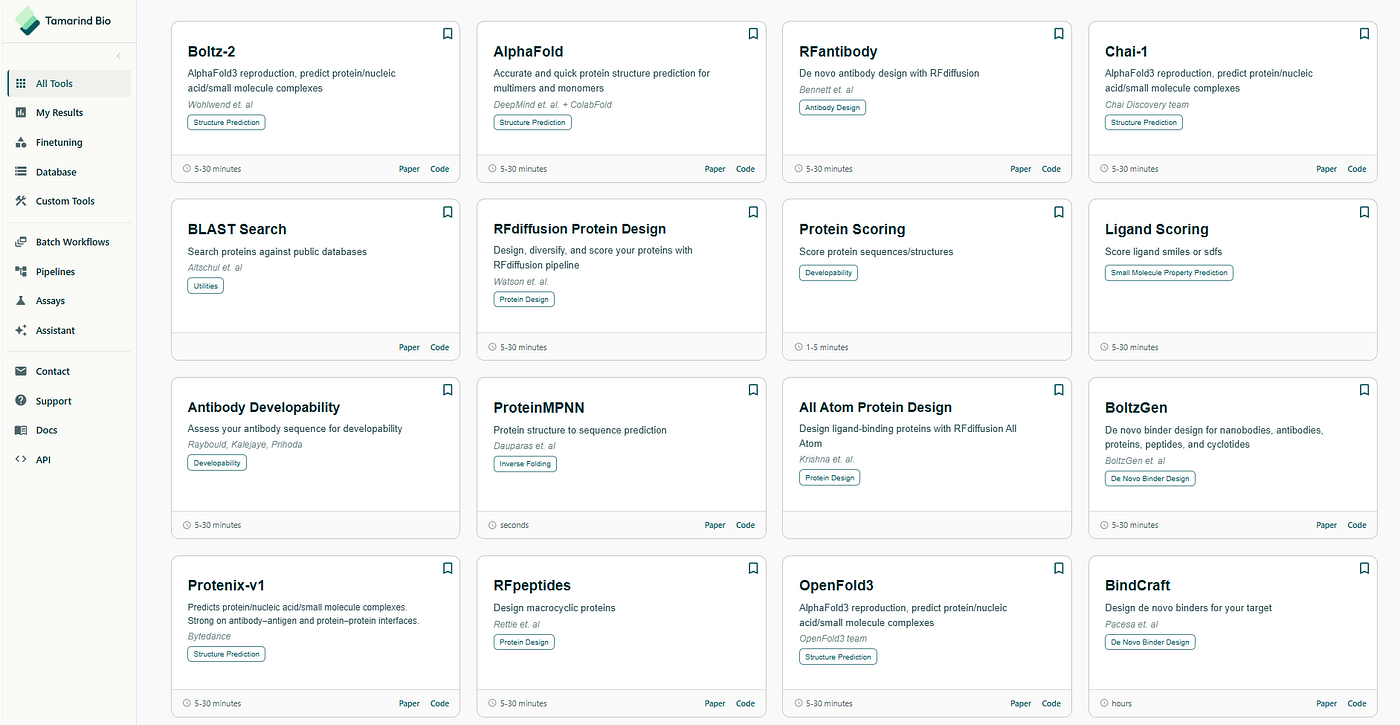Image resolution: width=1400 pixels, height=725 pixels.
Task: Click the clock icon on Protein Scoring card
Action: coord(797,347)
